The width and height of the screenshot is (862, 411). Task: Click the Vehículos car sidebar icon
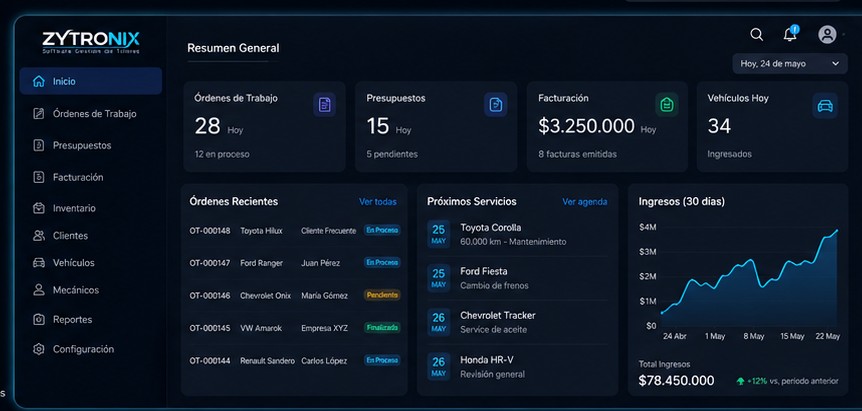pos(38,263)
